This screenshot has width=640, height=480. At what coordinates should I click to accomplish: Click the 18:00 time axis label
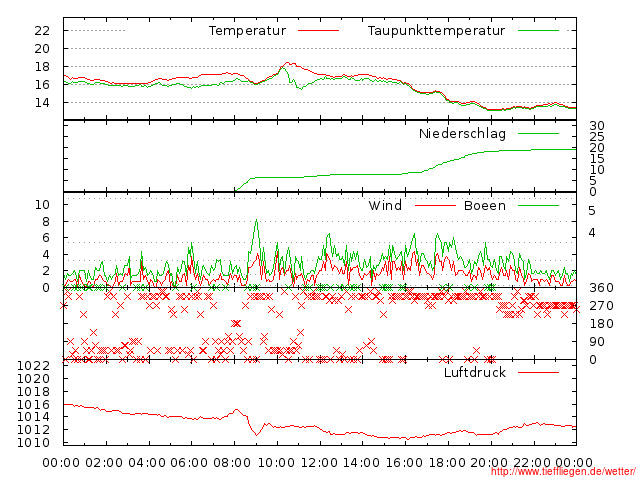click(x=447, y=463)
